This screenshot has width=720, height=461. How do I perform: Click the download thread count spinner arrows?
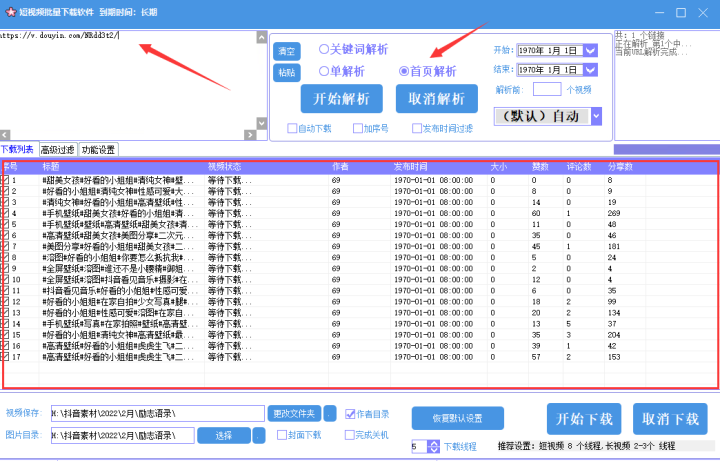[433, 446]
